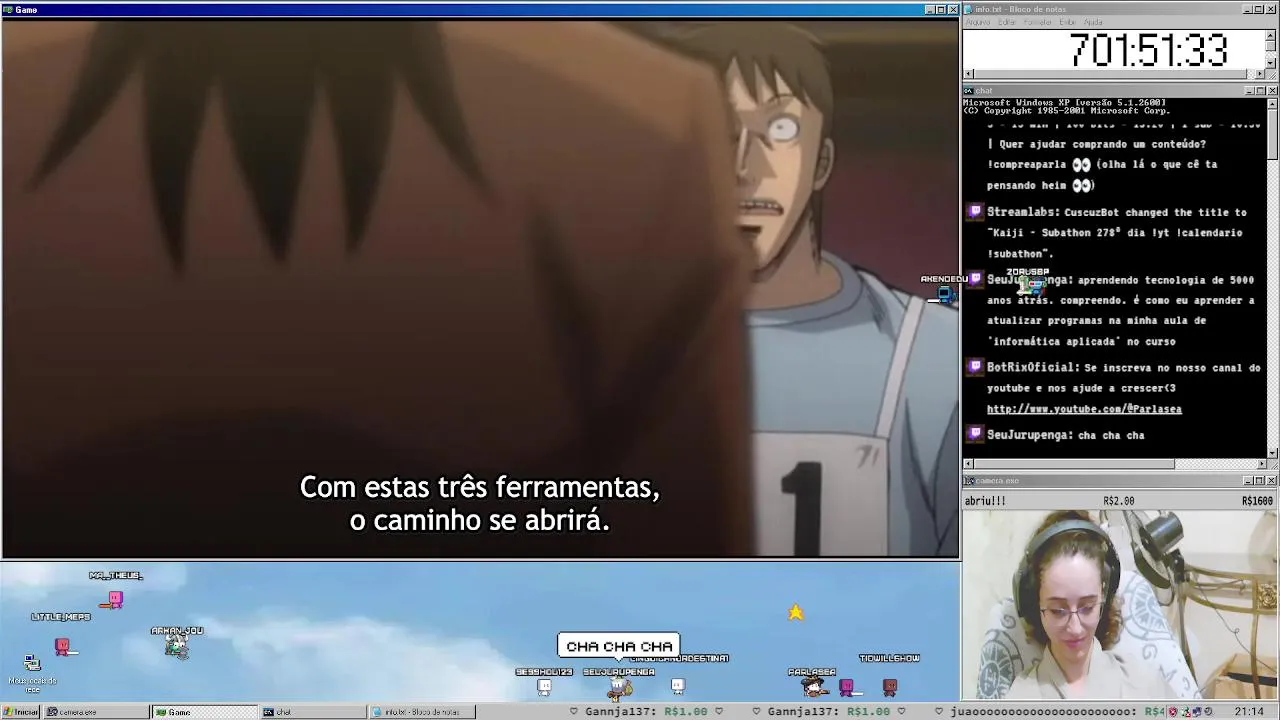The width and height of the screenshot is (1280, 720).
Task: Click the first 'Gannja137: R$1.00' ticker entry
Action: [646, 712]
